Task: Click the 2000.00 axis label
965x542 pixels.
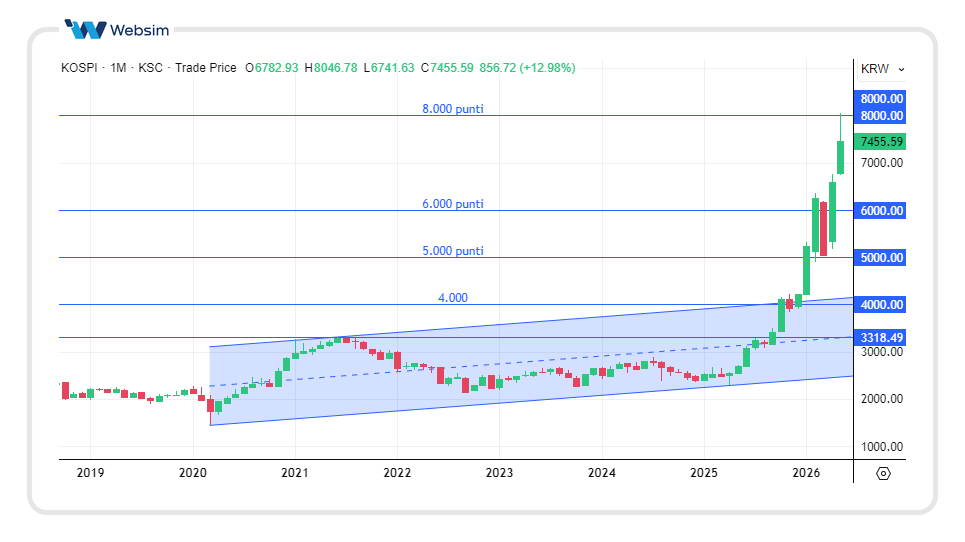Action: click(x=882, y=399)
